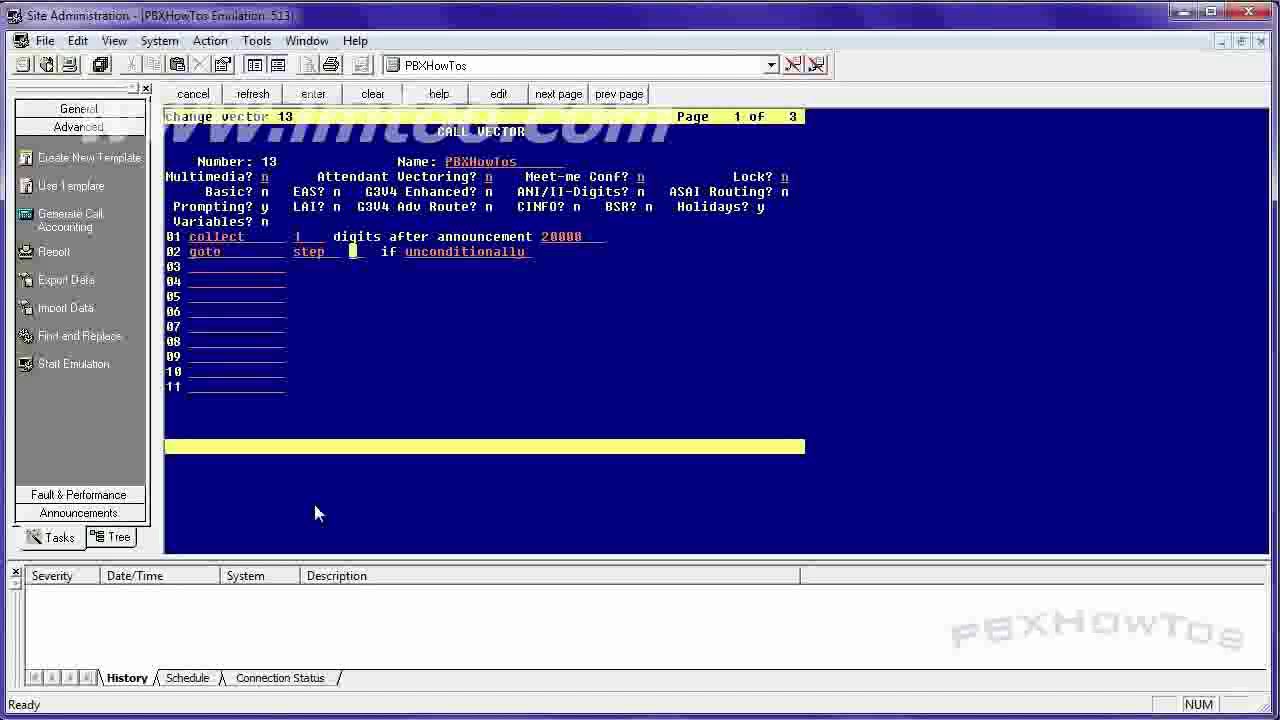1280x720 pixels.
Task: Open the File menu
Action: point(45,41)
